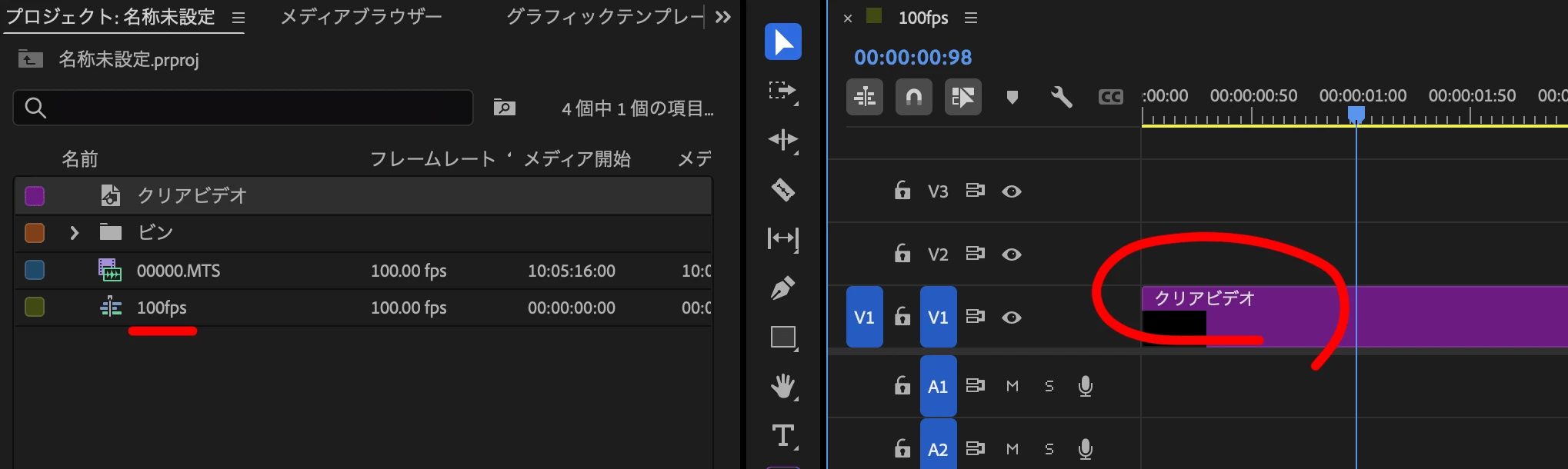The height and width of the screenshot is (469, 1568).
Task: Toggle sync lock on A1 track
Action: (976, 385)
